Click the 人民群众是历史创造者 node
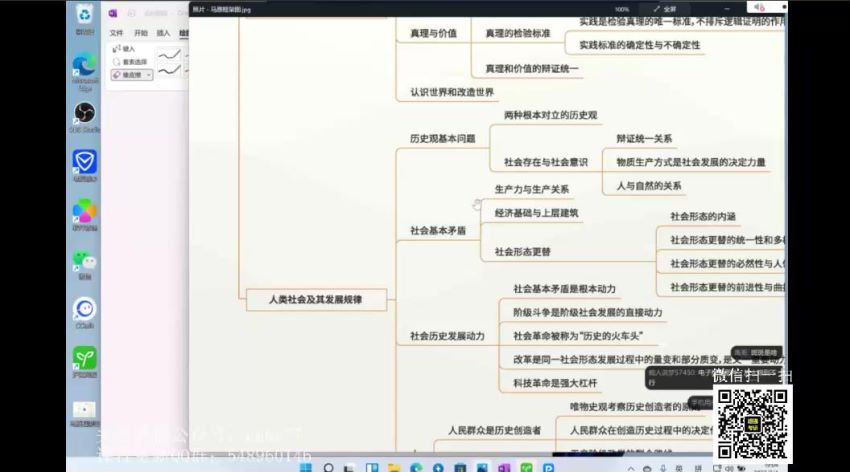 494,431
